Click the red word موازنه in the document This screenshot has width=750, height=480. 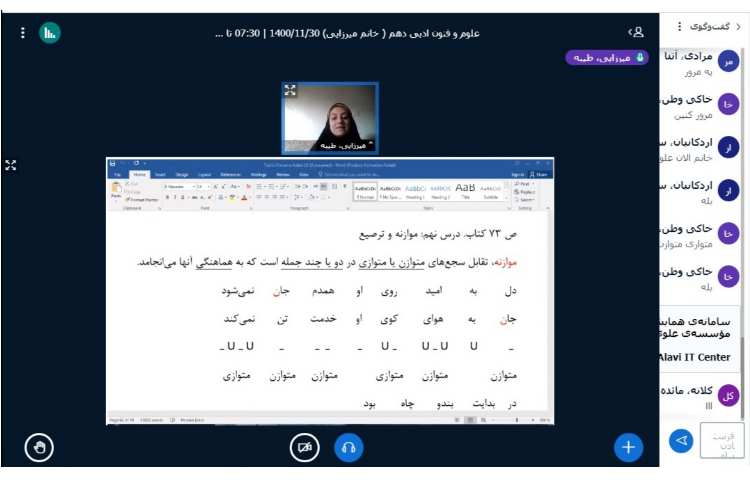pyautogui.click(x=505, y=262)
